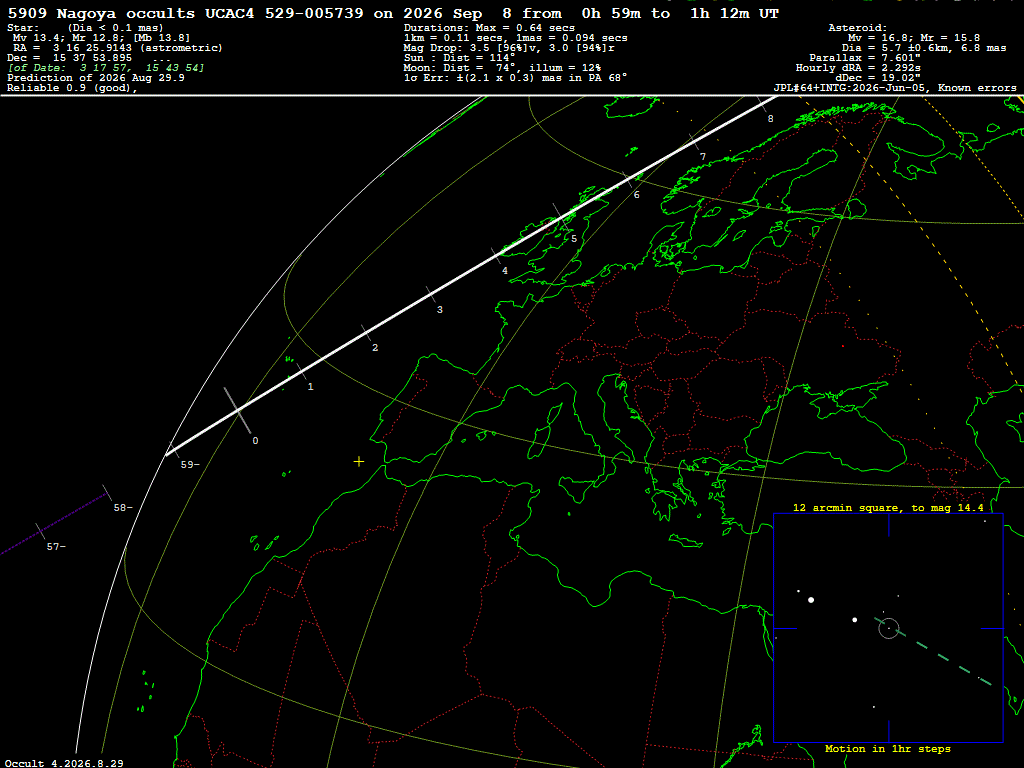Click the 'Motion in 1hr steps' label
The image size is (1024, 768).
(888, 748)
